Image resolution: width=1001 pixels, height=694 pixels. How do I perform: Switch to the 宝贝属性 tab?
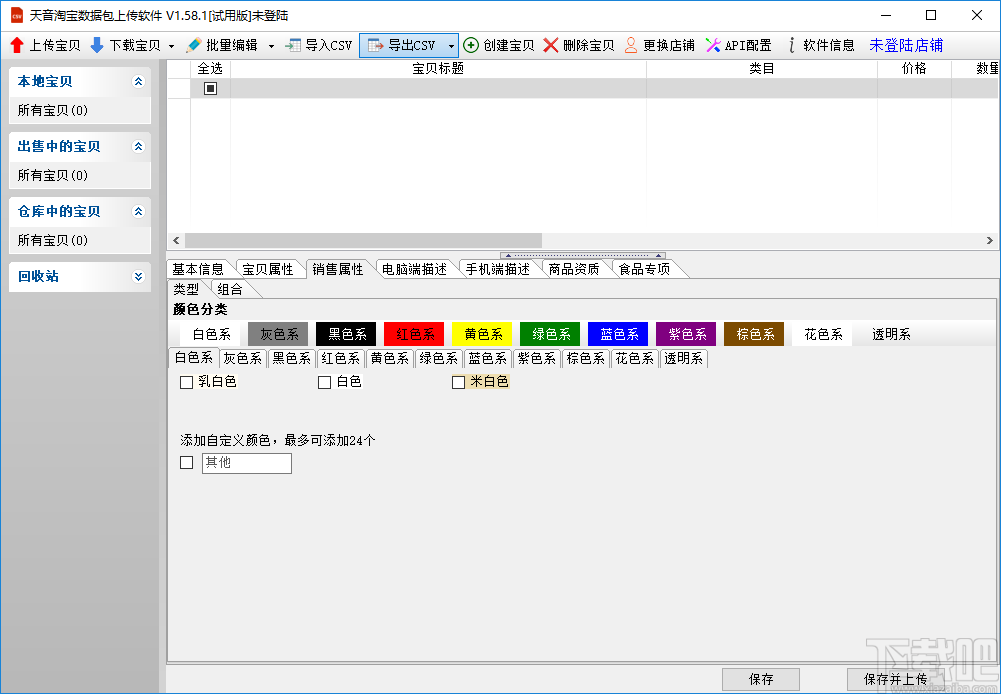[268, 269]
